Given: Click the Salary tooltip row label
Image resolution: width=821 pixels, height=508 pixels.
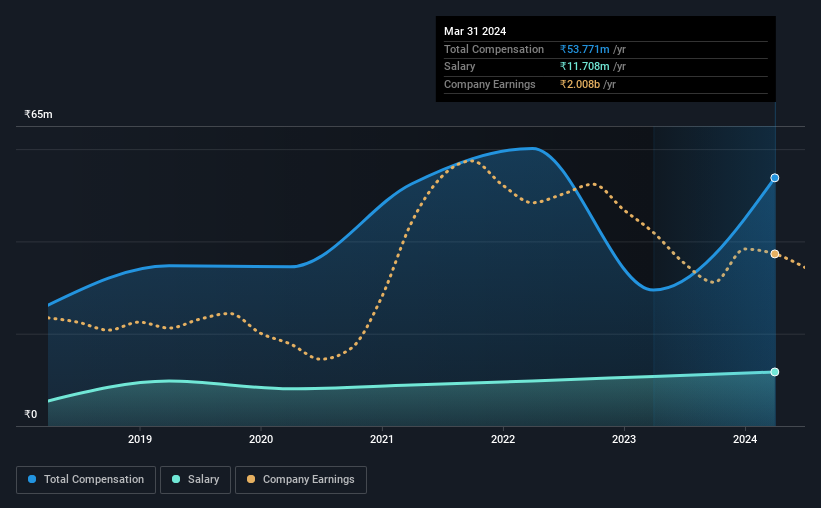Looking at the screenshot, I should [460, 67].
